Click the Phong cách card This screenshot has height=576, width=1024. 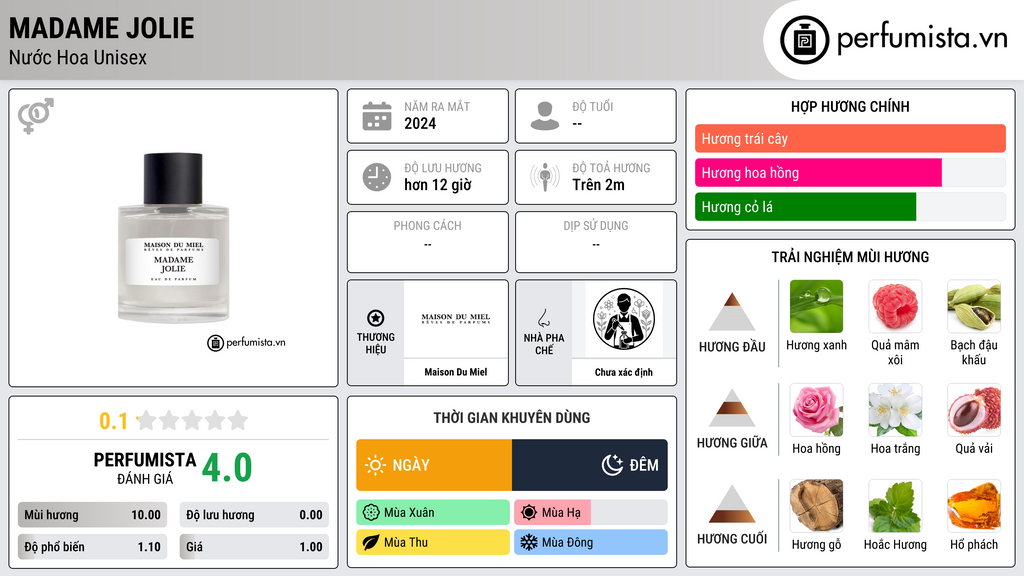coord(428,242)
